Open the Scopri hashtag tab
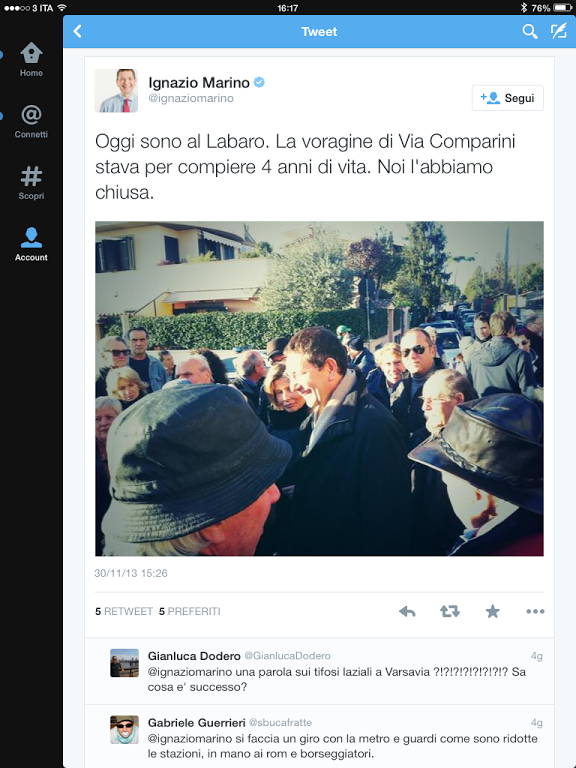 (31, 183)
